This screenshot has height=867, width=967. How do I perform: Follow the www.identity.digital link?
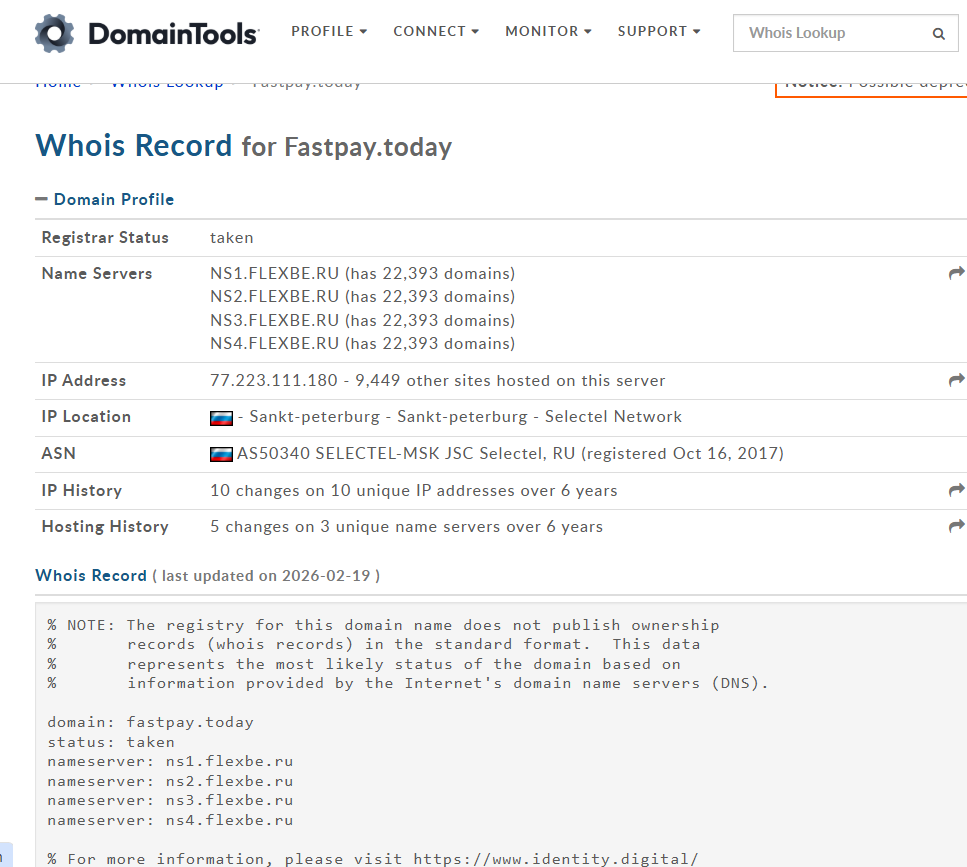pyautogui.click(x=594, y=859)
